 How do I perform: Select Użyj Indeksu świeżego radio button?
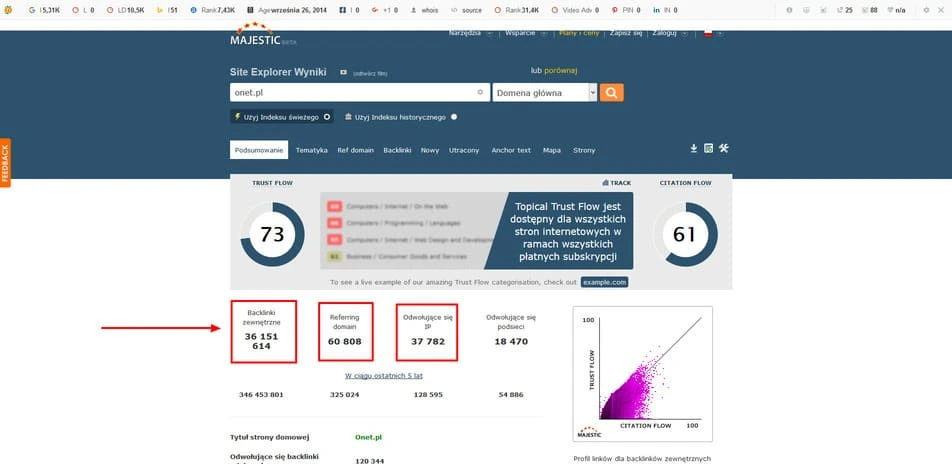327,117
